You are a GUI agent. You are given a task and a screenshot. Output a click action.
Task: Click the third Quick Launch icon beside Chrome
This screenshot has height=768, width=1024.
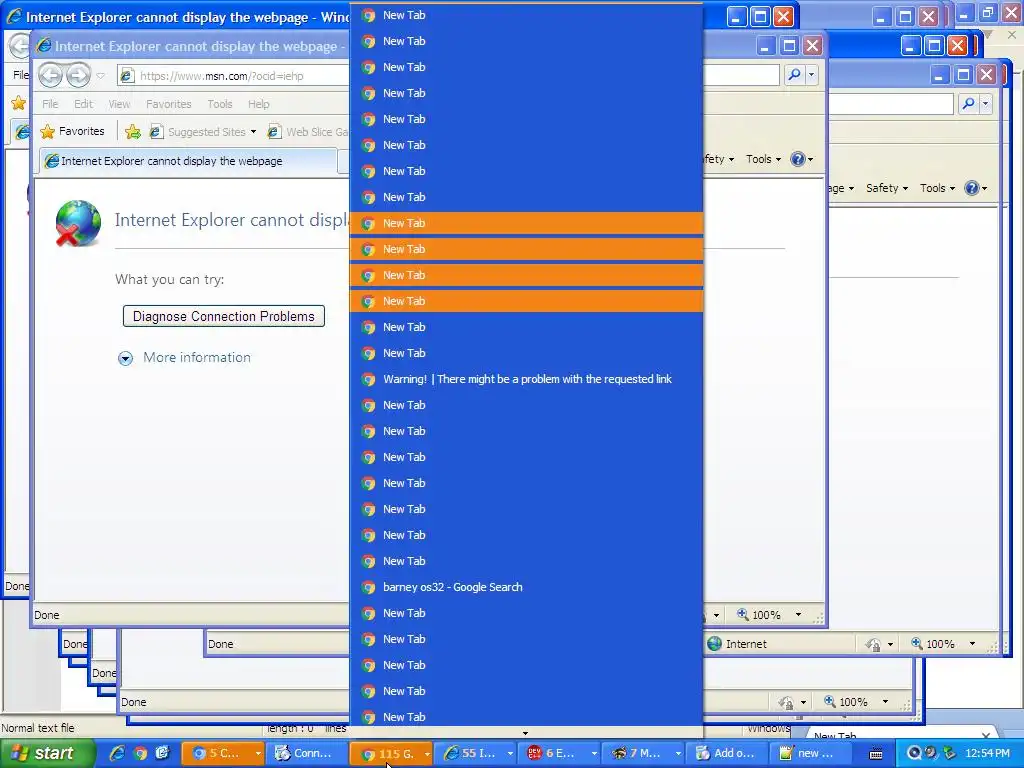click(162, 753)
